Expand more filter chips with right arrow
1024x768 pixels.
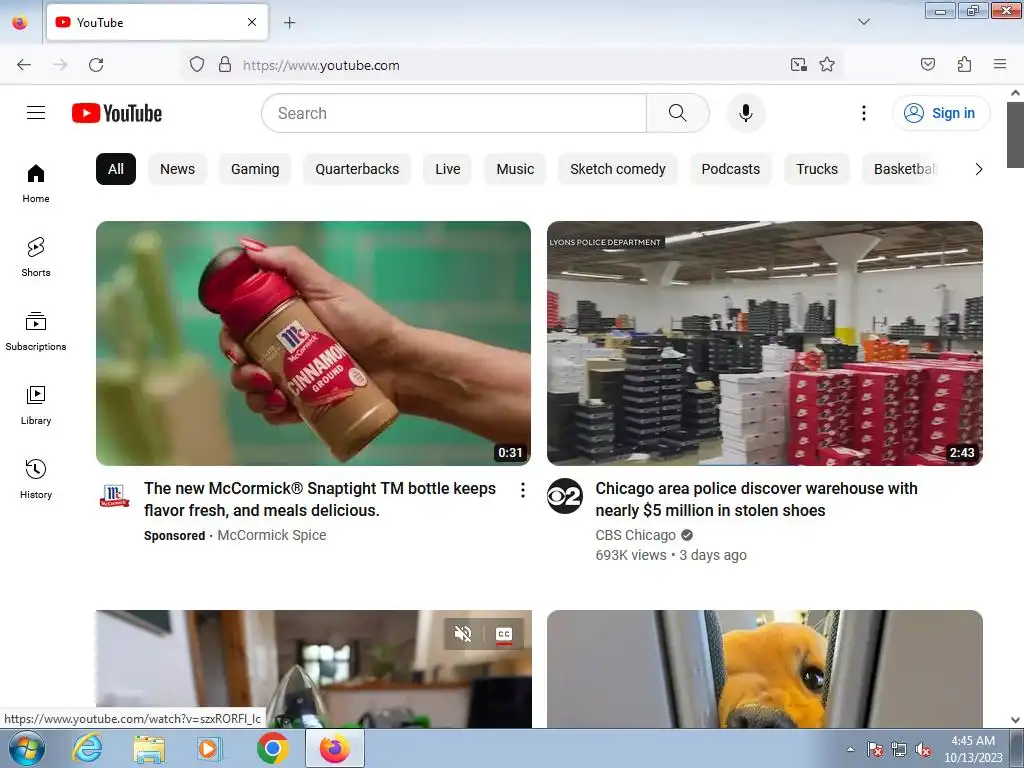click(978, 169)
